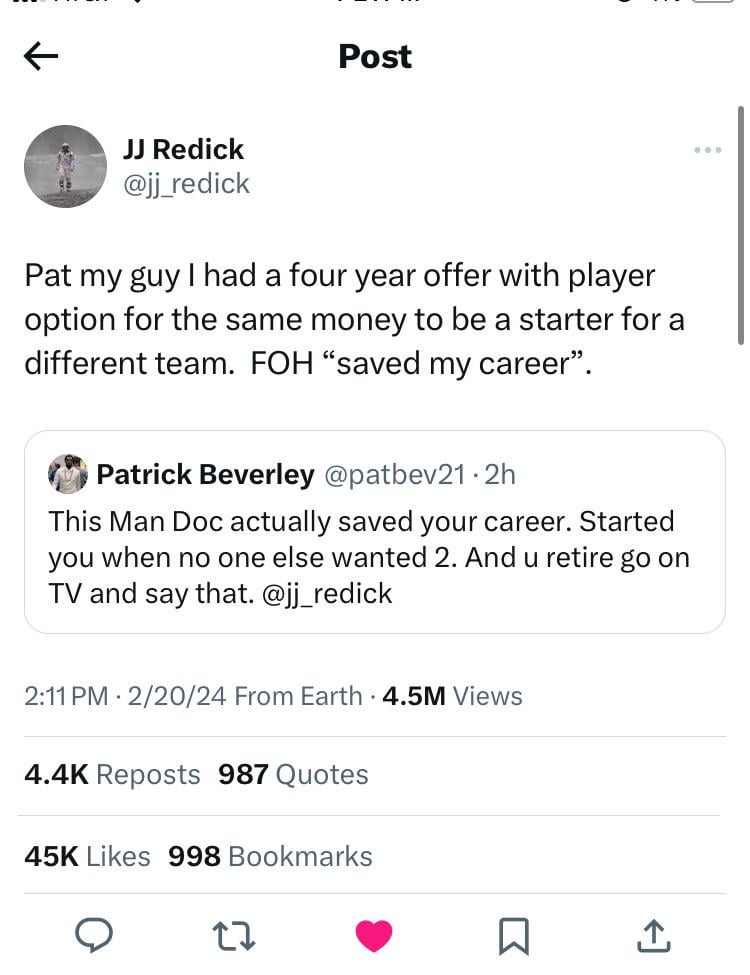This screenshot has width=750, height=975.
Task: Open the three-dot more options menu
Action: (707, 151)
